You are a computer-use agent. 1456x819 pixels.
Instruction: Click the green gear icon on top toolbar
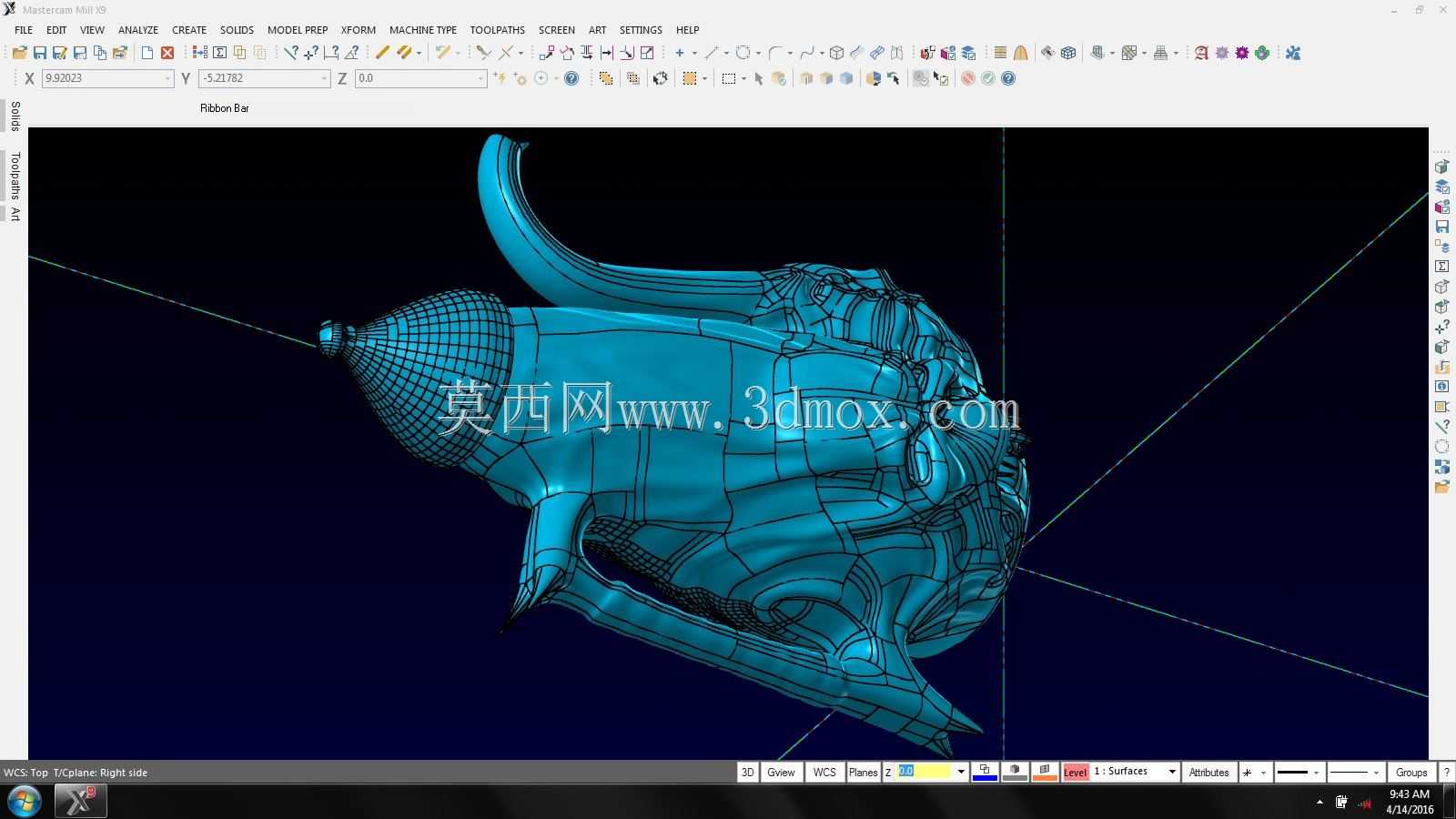[x=1262, y=53]
